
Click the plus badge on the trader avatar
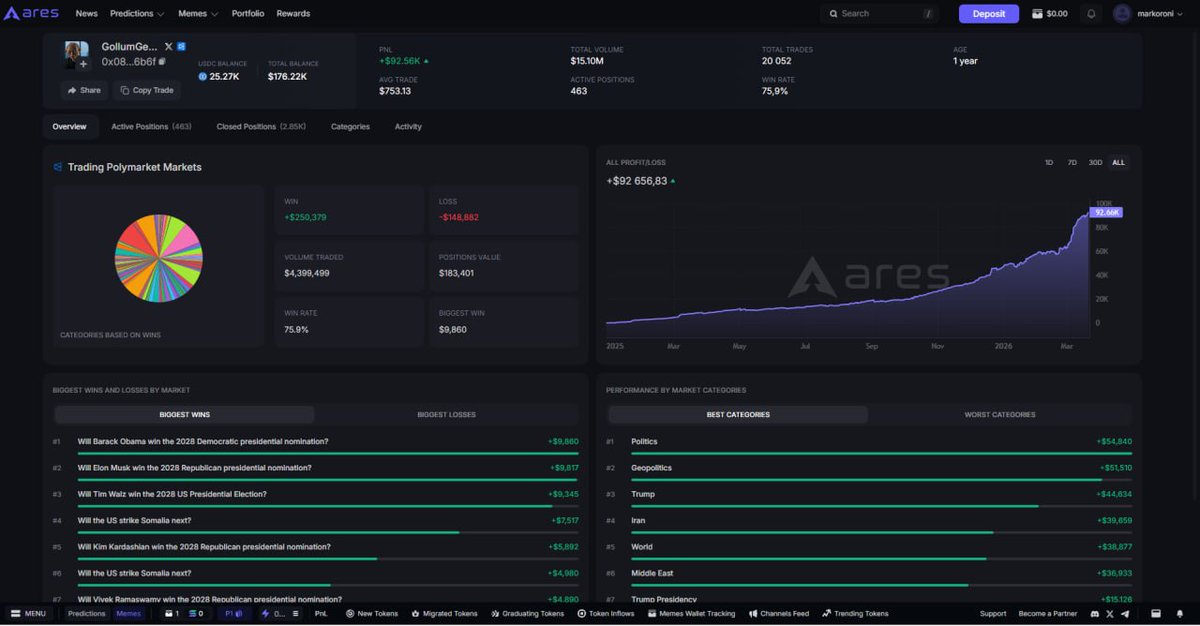(83, 64)
